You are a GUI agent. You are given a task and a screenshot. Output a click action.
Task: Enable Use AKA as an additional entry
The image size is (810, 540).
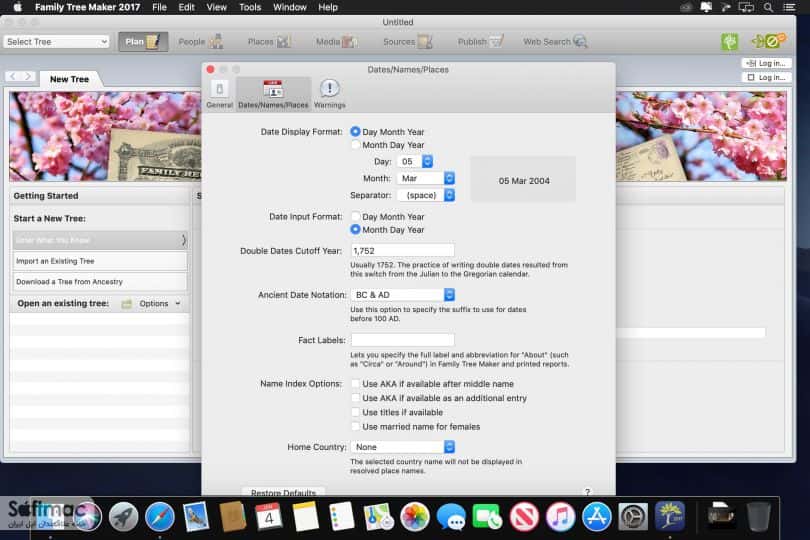point(355,398)
